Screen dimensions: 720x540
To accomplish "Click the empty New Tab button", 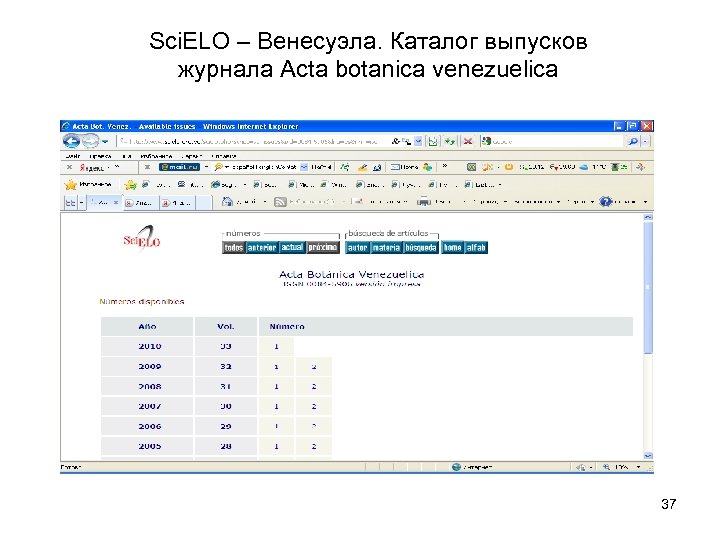I will (204, 202).
